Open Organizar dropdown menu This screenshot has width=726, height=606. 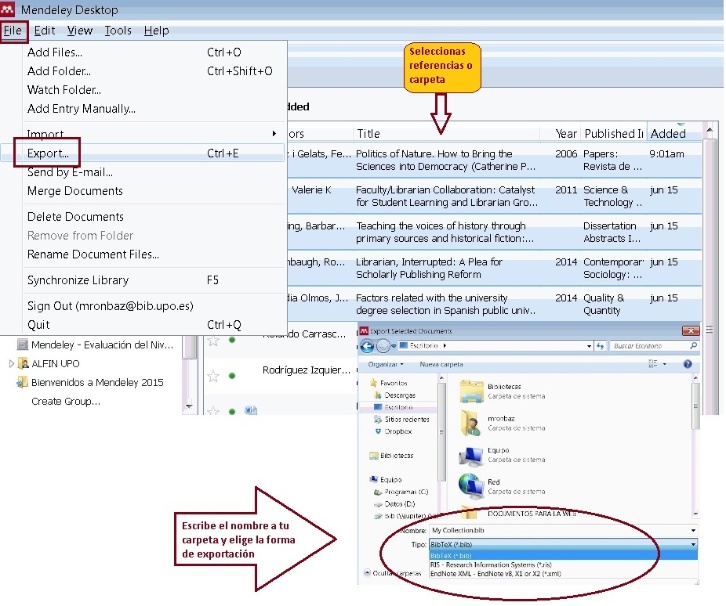pyautogui.click(x=385, y=364)
